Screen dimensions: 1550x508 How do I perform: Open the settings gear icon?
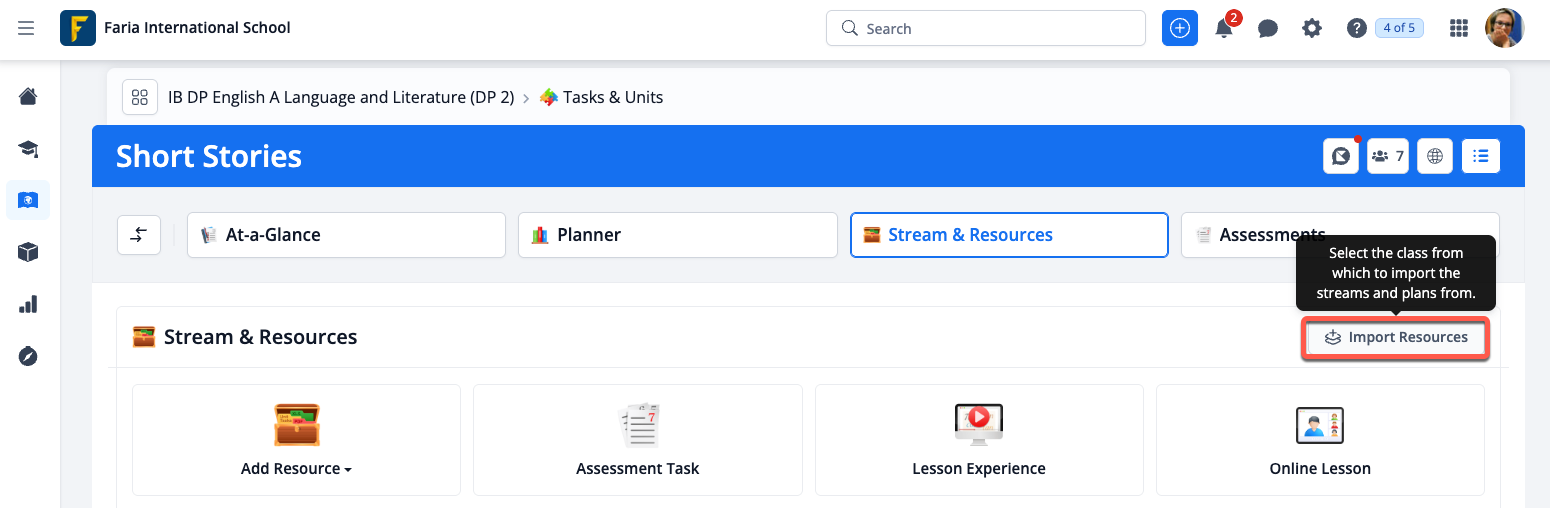pos(1312,29)
